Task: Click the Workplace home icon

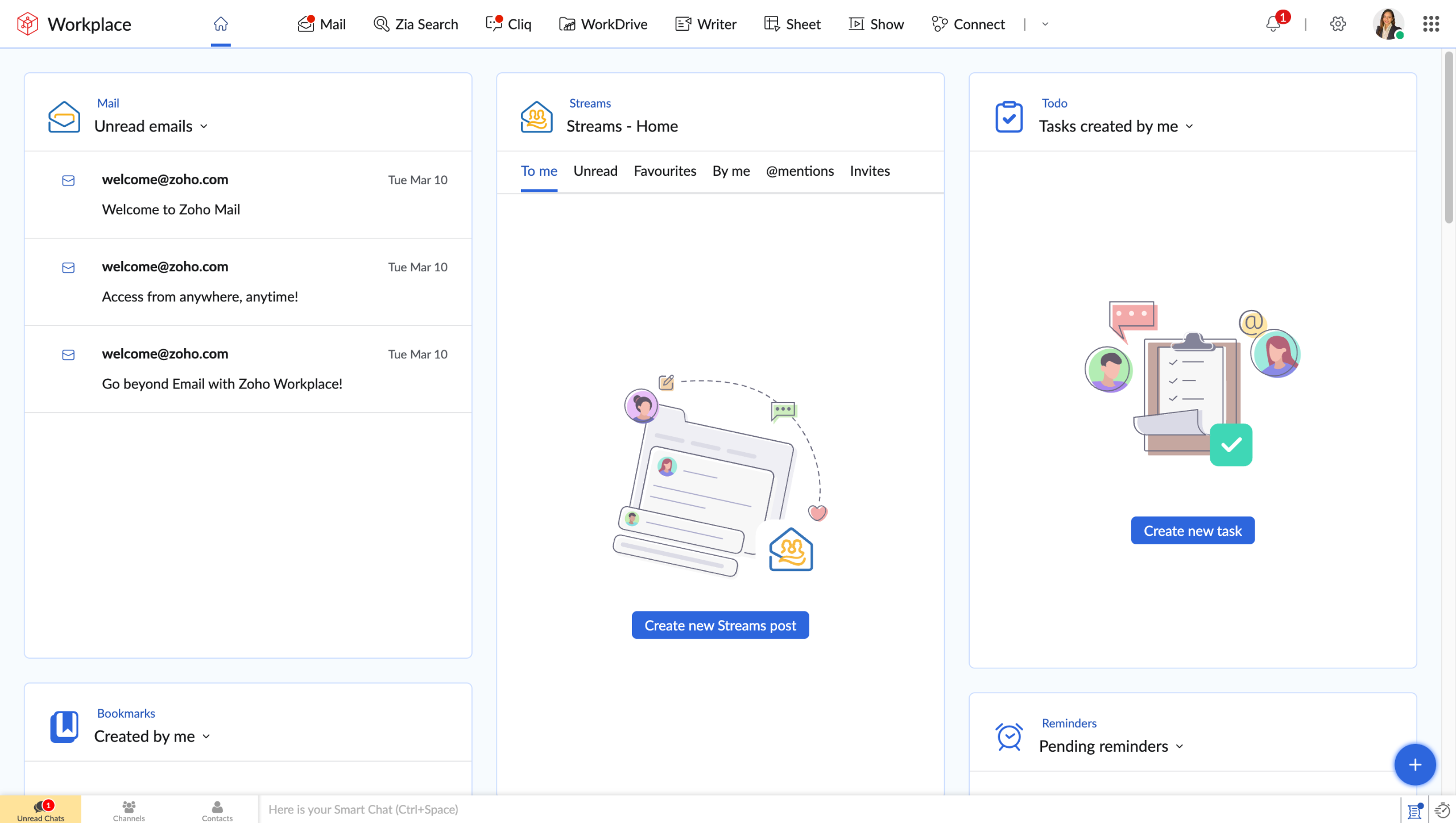Action: point(221,24)
